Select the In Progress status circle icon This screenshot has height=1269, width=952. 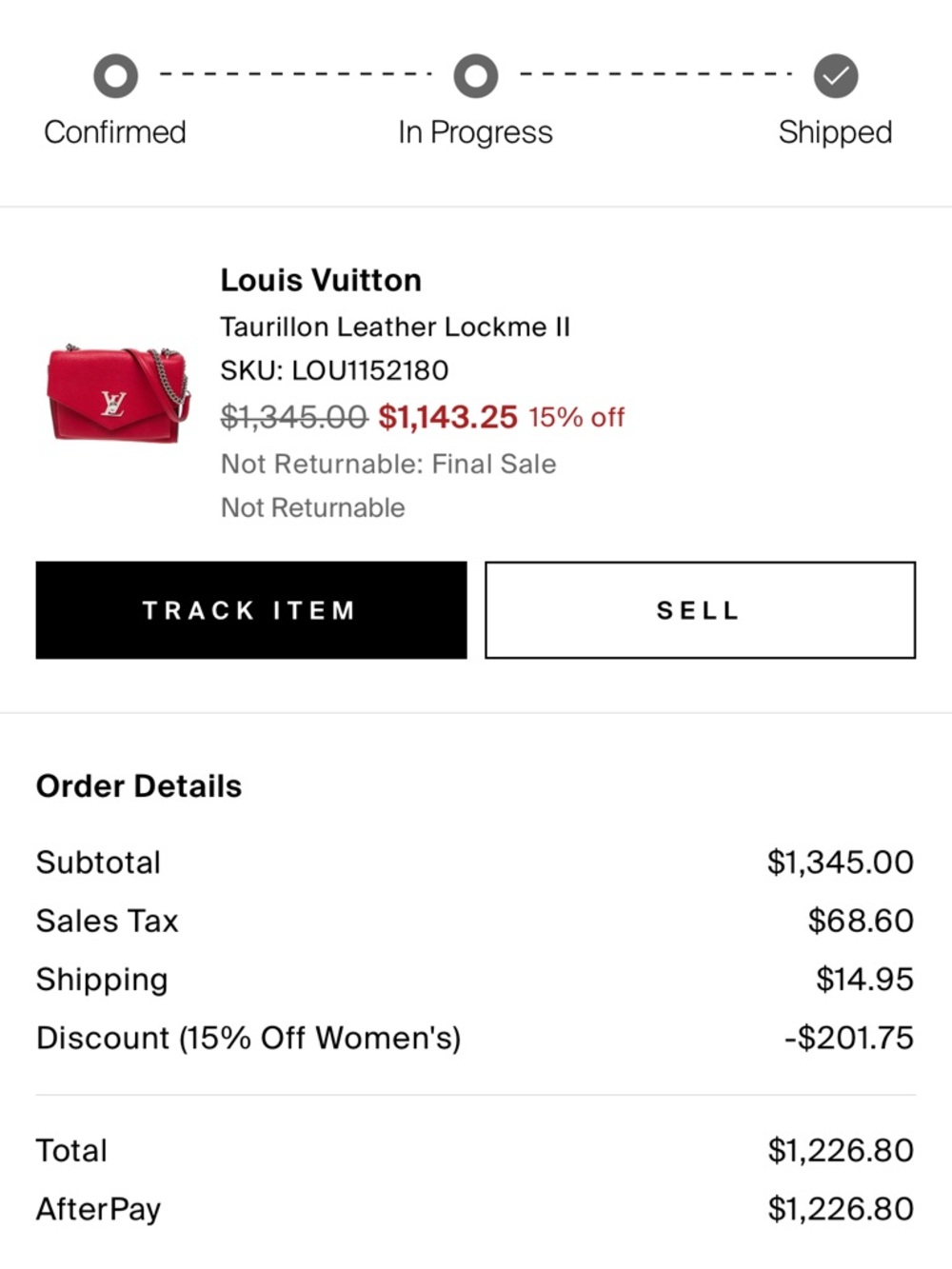[476, 76]
